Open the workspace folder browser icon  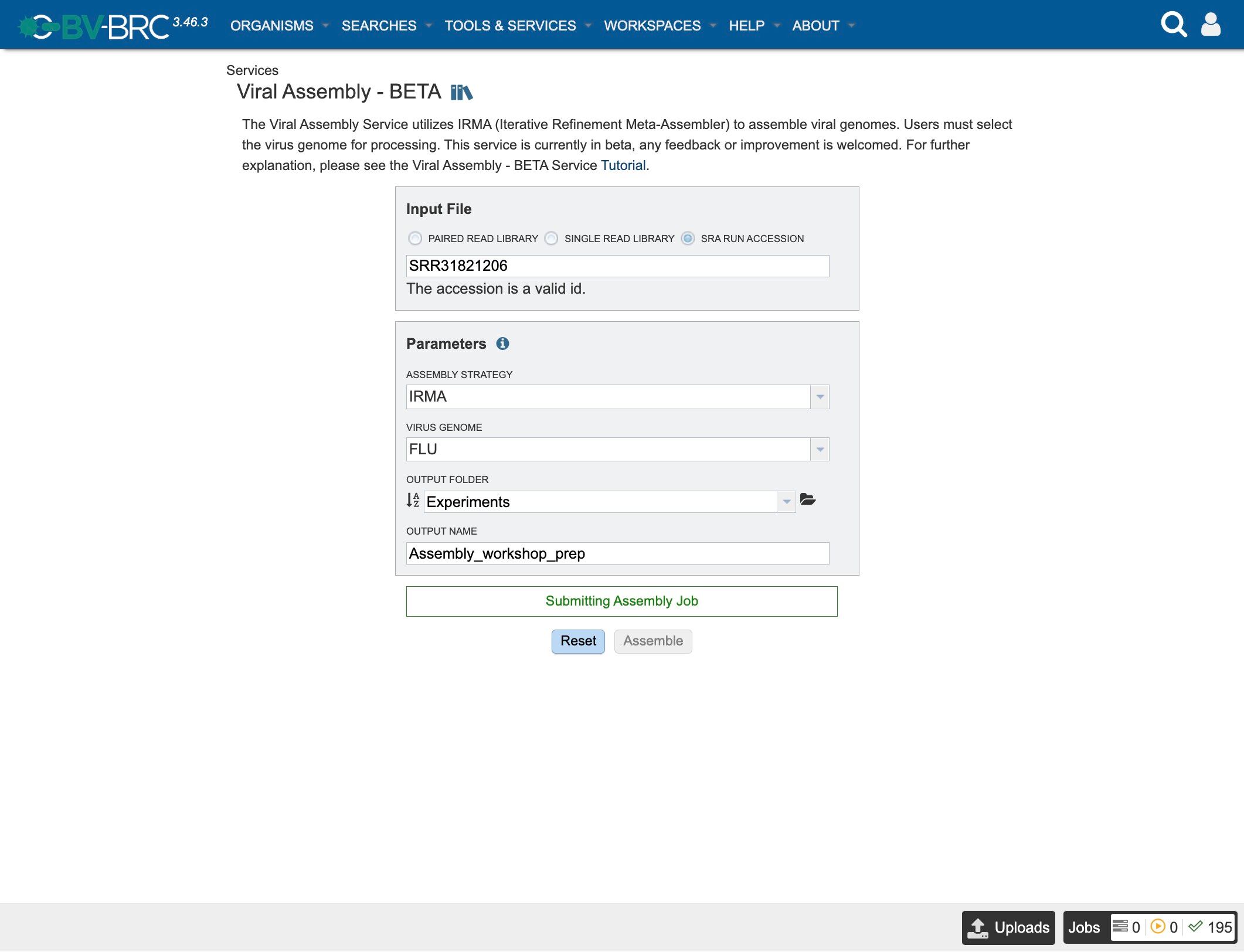[x=808, y=499]
